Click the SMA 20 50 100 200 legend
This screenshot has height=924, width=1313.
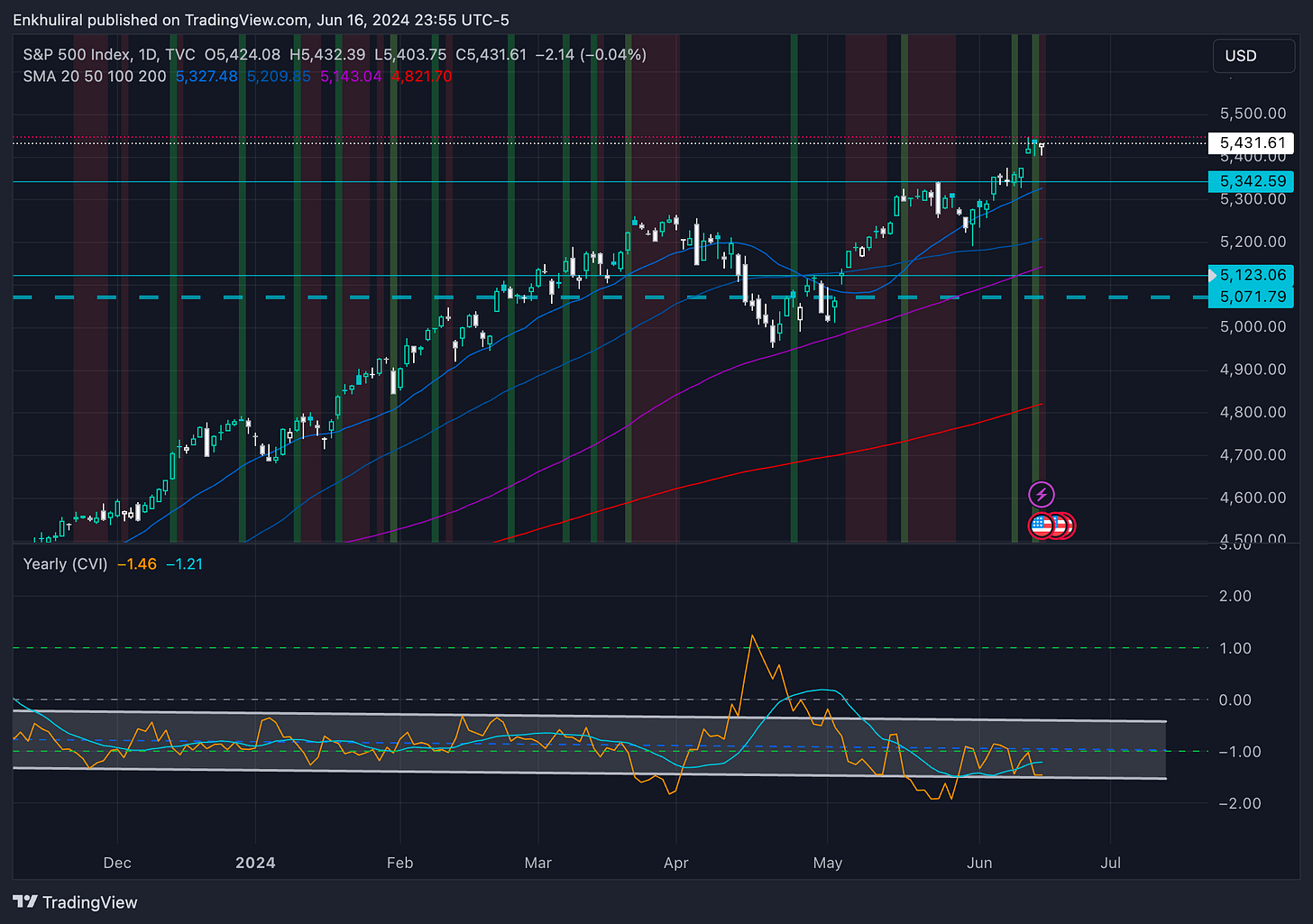[x=95, y=77]
